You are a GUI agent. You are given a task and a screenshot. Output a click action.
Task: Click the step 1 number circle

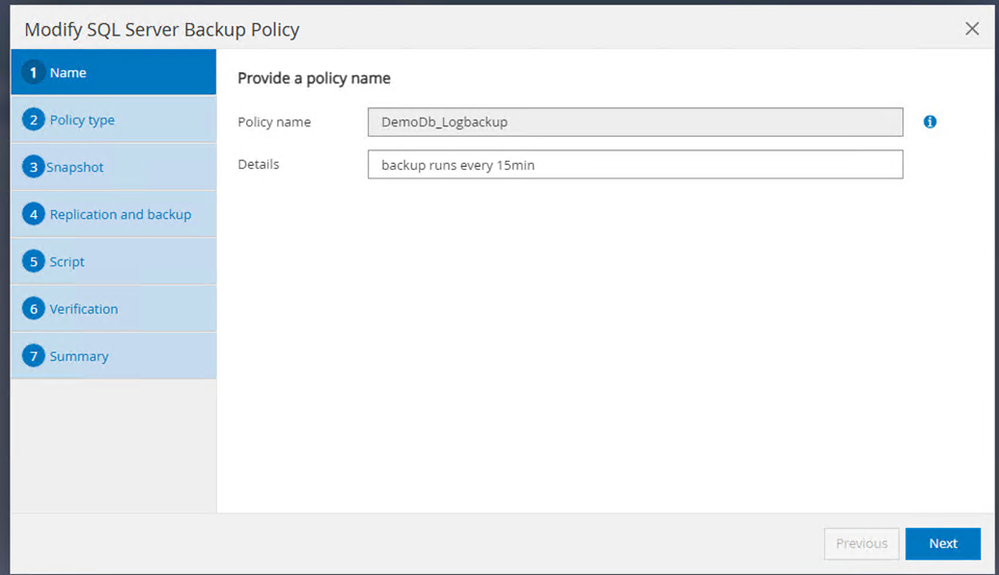pos(34,73)
